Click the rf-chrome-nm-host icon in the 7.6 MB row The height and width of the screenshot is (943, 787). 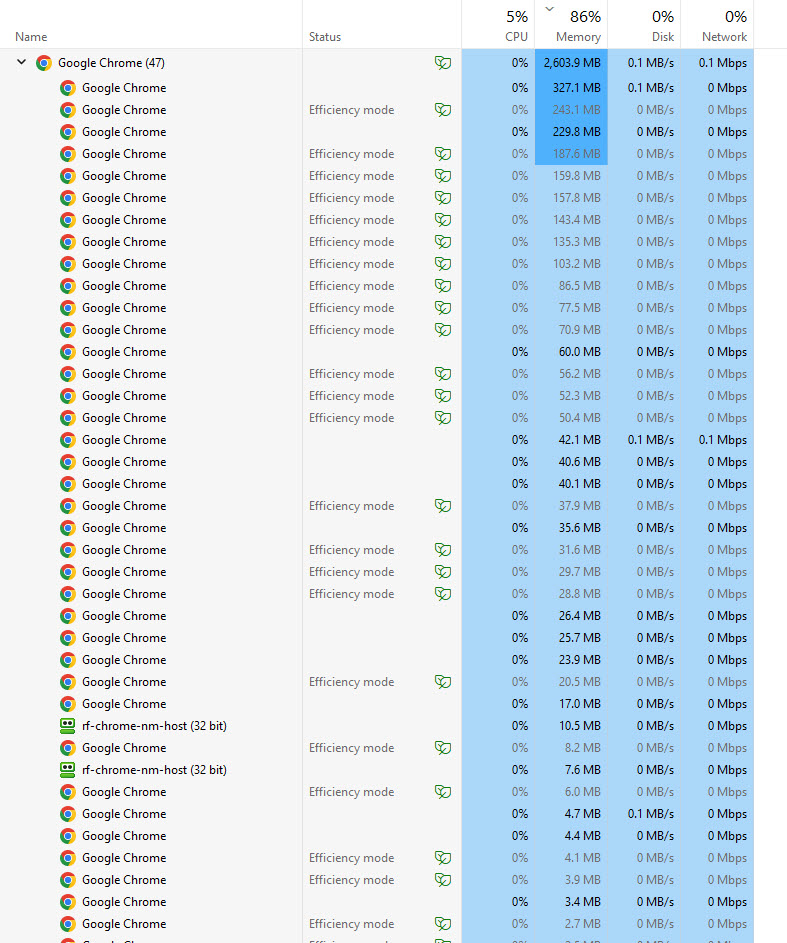(x=68, y=770)
